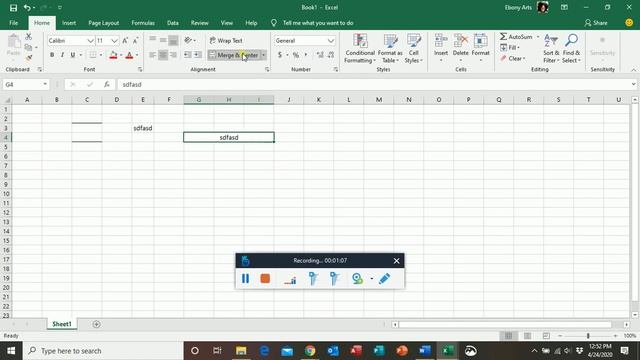The width and height of the screenshot is (640, 360).
Task: Open the Merge & Center dropdown arrow
Action: [x=264, y=55]
